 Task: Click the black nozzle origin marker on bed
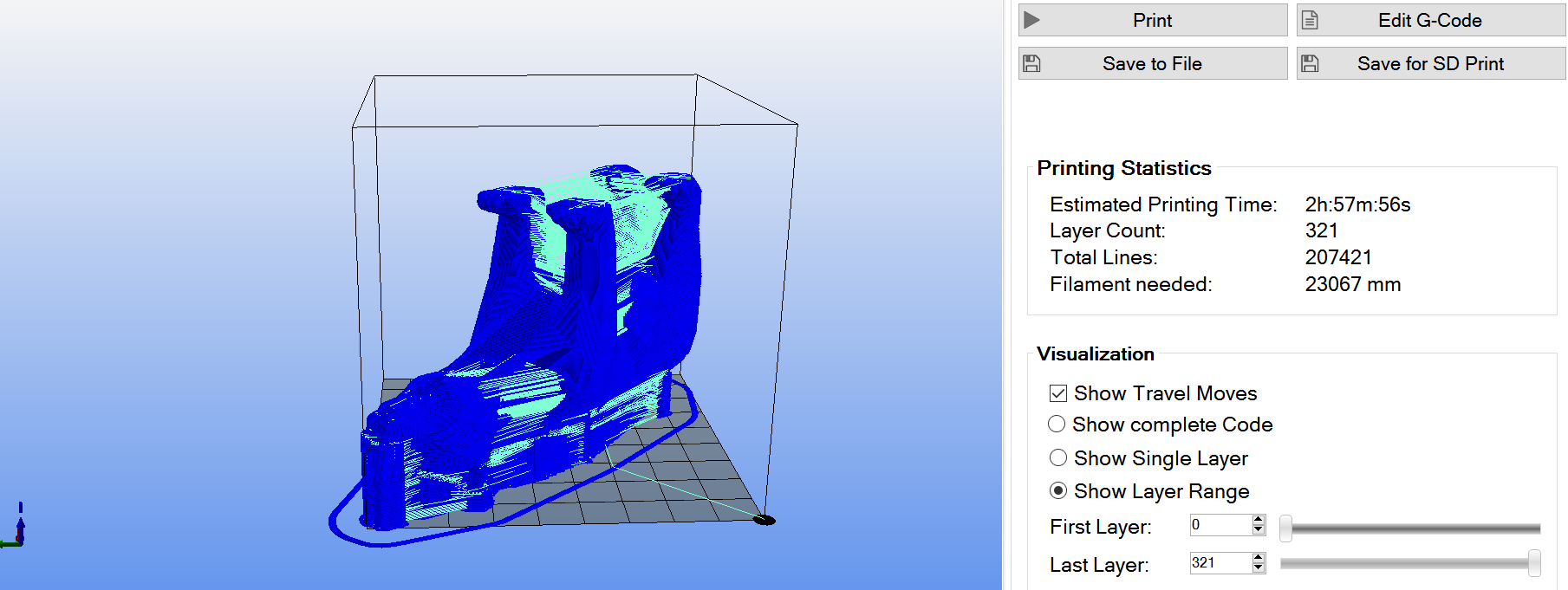[x=764, y=520]
